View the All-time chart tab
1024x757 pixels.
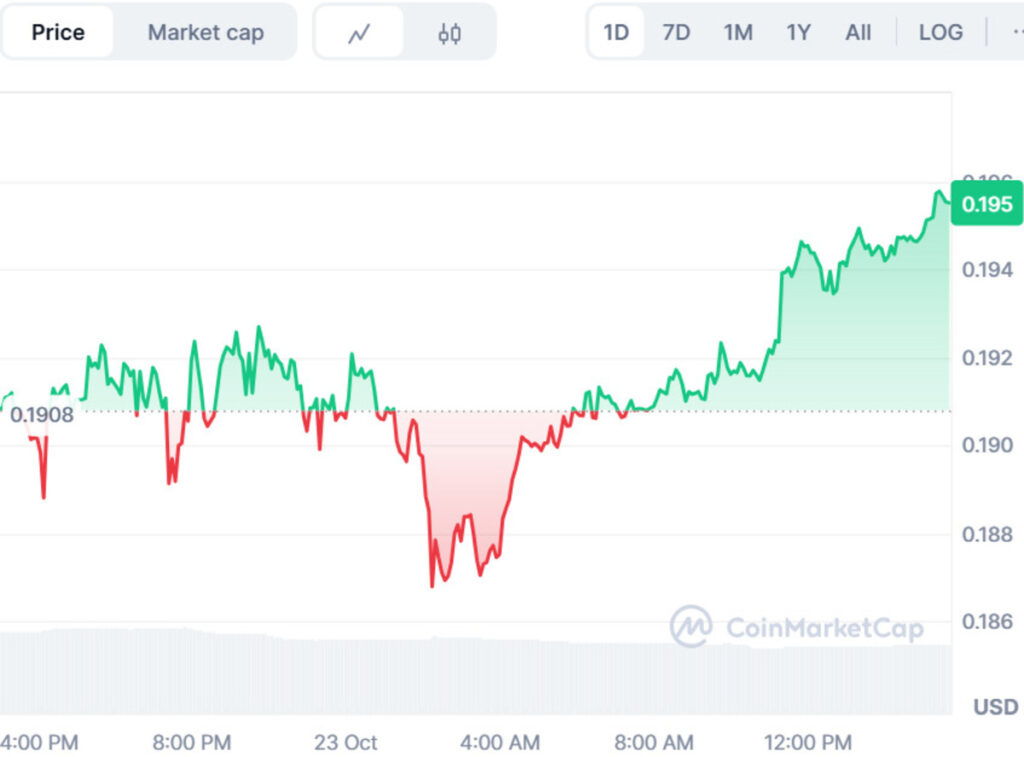pos(856,31)
